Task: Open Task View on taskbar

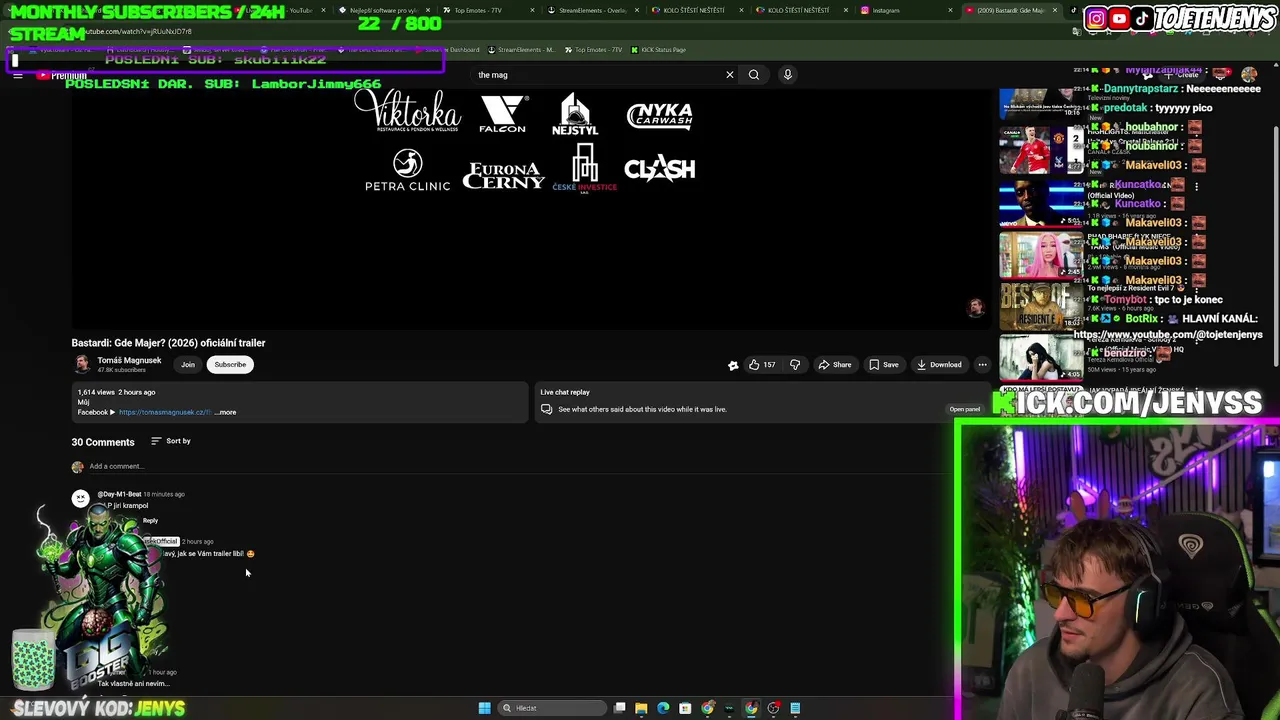Action: 620,708
